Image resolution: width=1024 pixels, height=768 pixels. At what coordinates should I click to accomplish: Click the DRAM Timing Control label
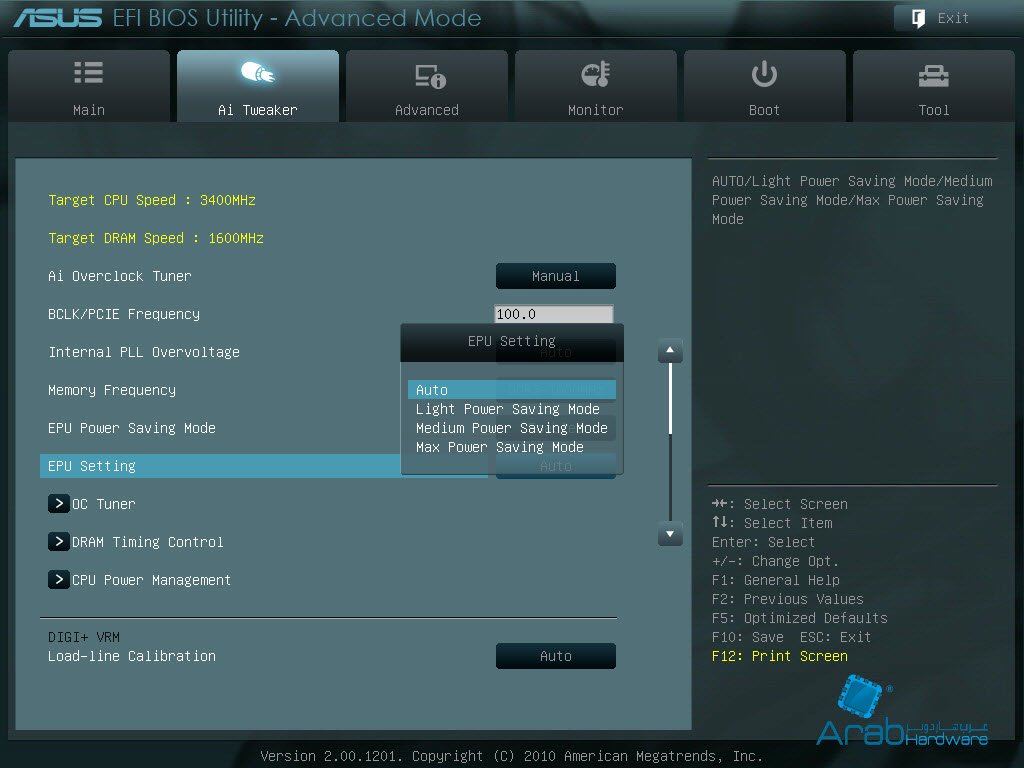148,542
